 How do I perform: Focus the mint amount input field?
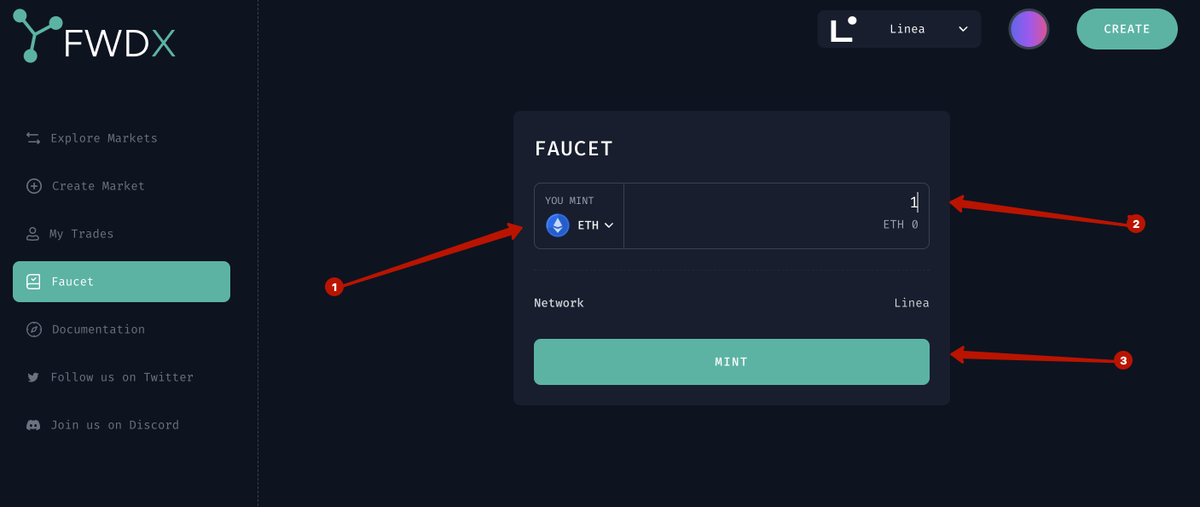click(775, 203)
